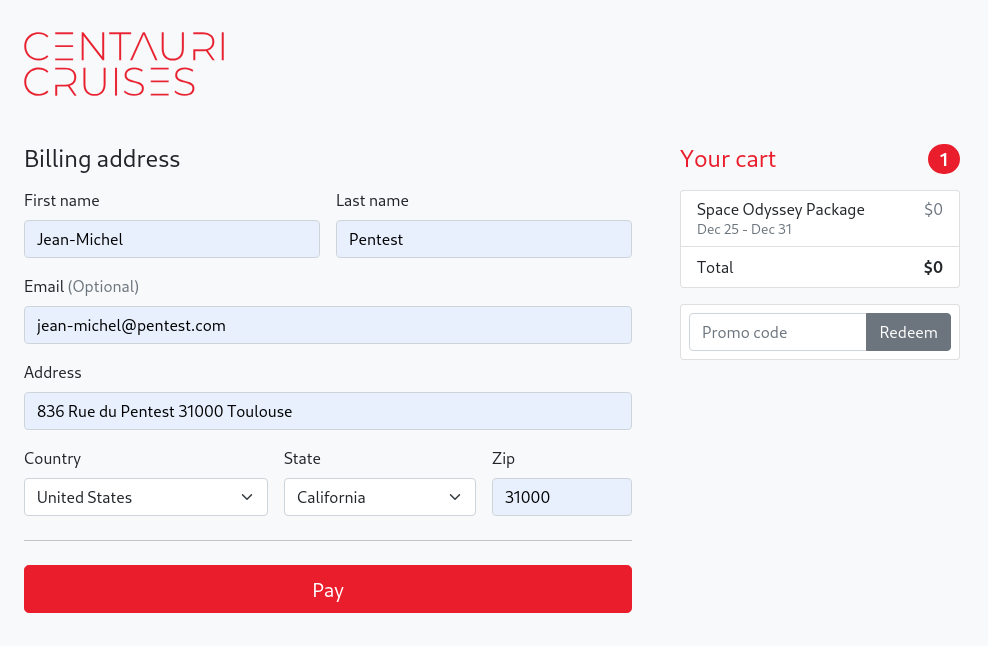
Task: Click the Space Odyssey Package cart item
Action: point(780,210)
